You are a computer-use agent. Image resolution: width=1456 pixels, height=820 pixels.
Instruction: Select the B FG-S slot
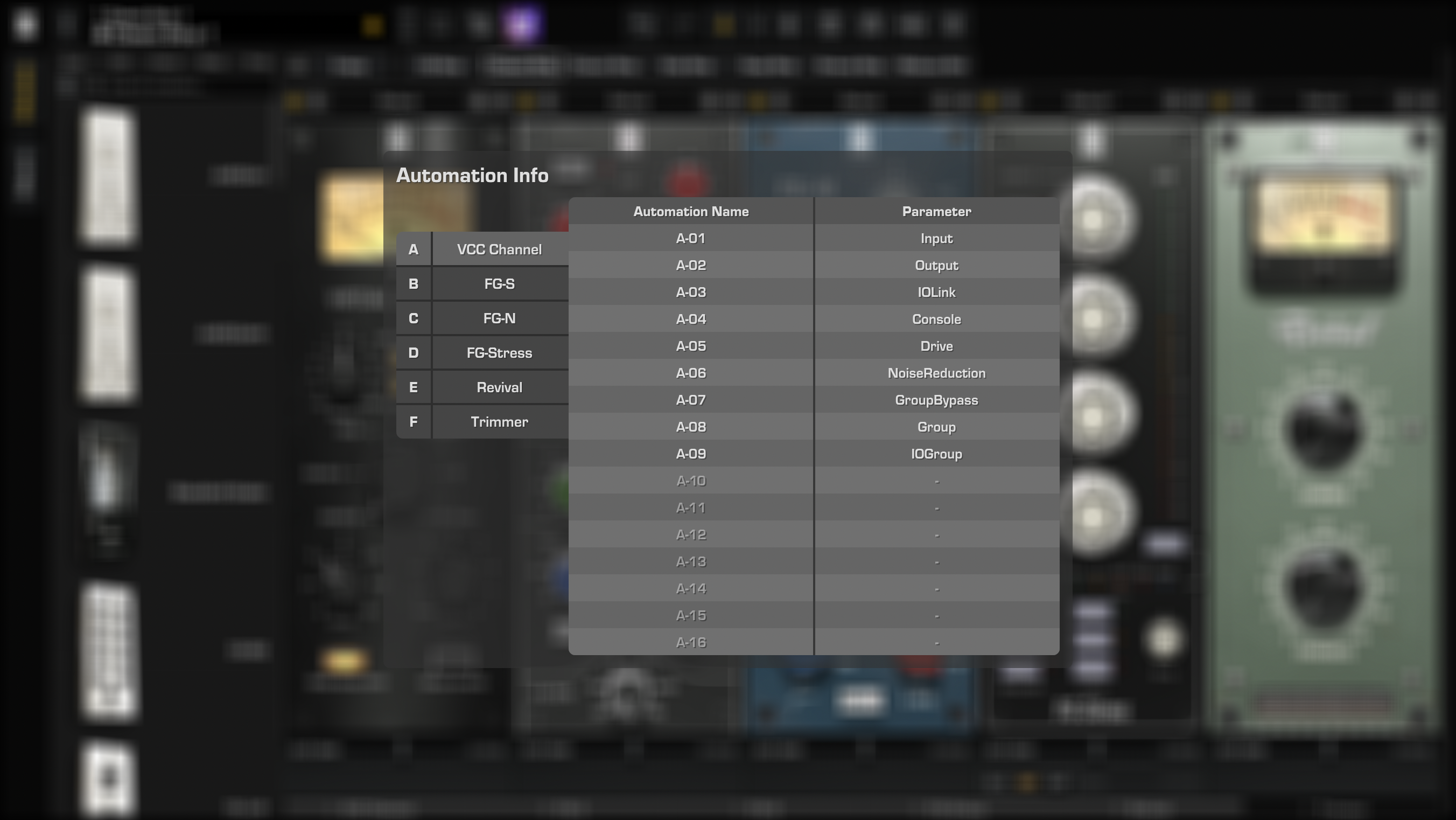tap(482, 284)
